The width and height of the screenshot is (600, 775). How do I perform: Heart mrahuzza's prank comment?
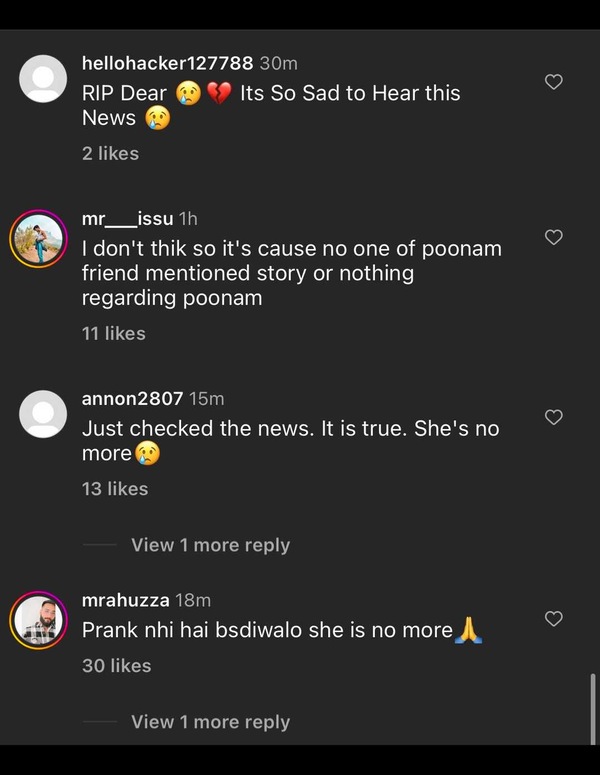click(553, 619)
